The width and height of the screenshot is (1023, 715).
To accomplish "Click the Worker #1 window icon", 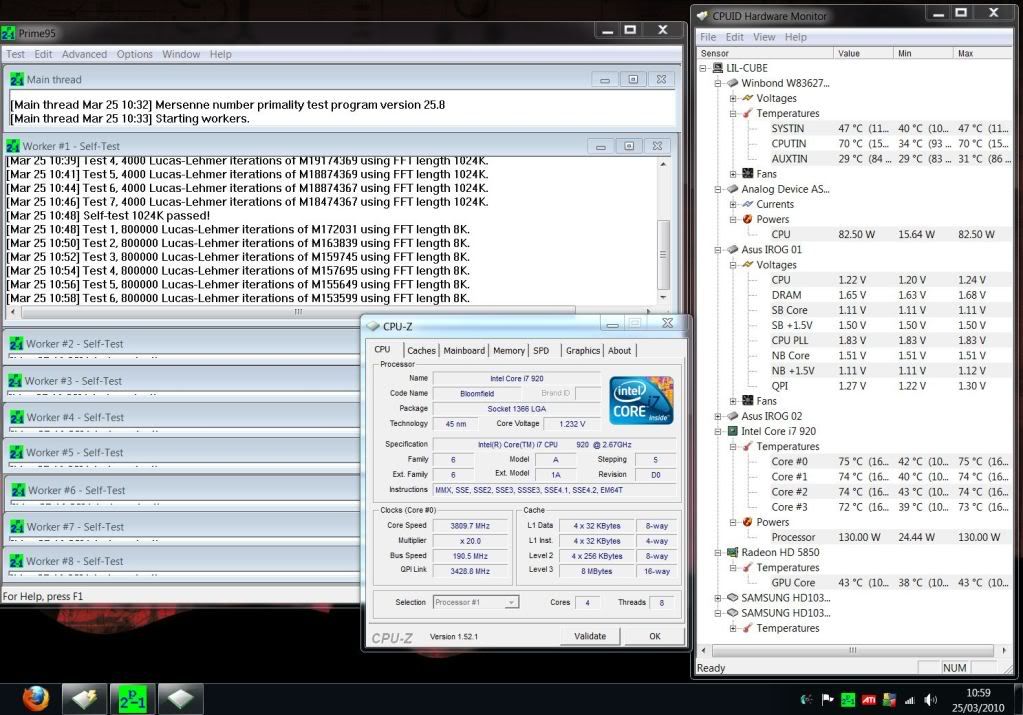I will coord(12,146).
